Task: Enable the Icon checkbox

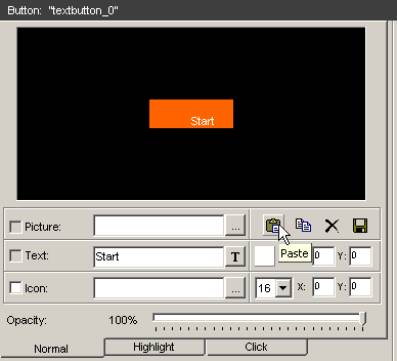Action: (15, 288)
